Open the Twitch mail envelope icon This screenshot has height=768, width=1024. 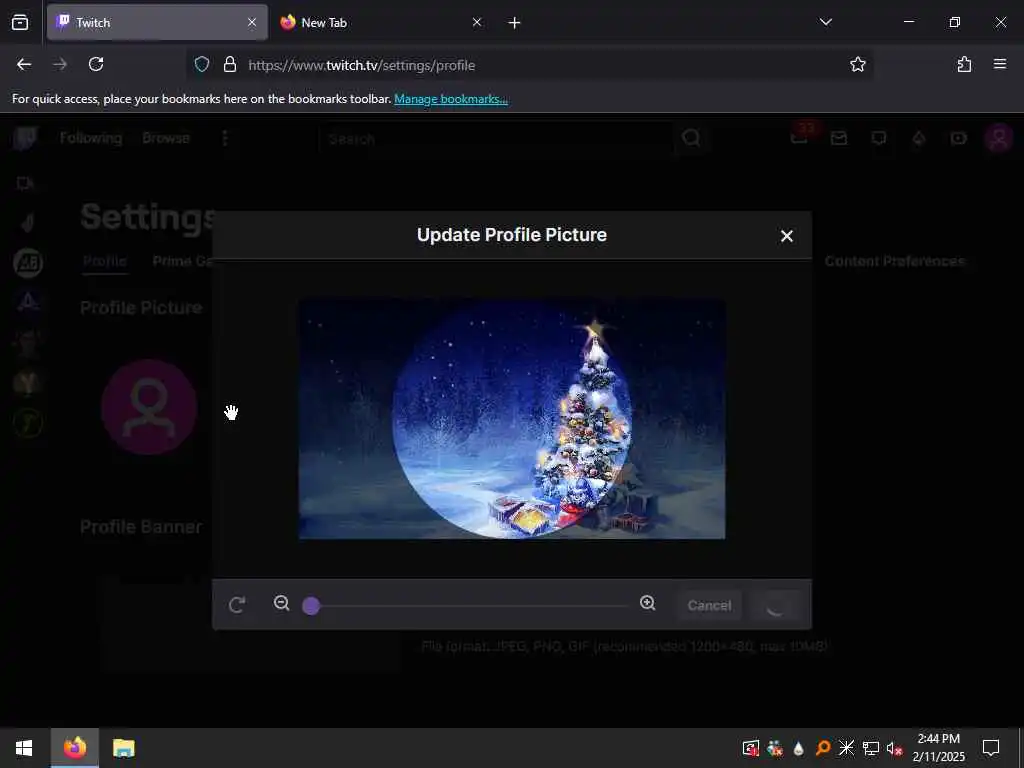(839, 138)
